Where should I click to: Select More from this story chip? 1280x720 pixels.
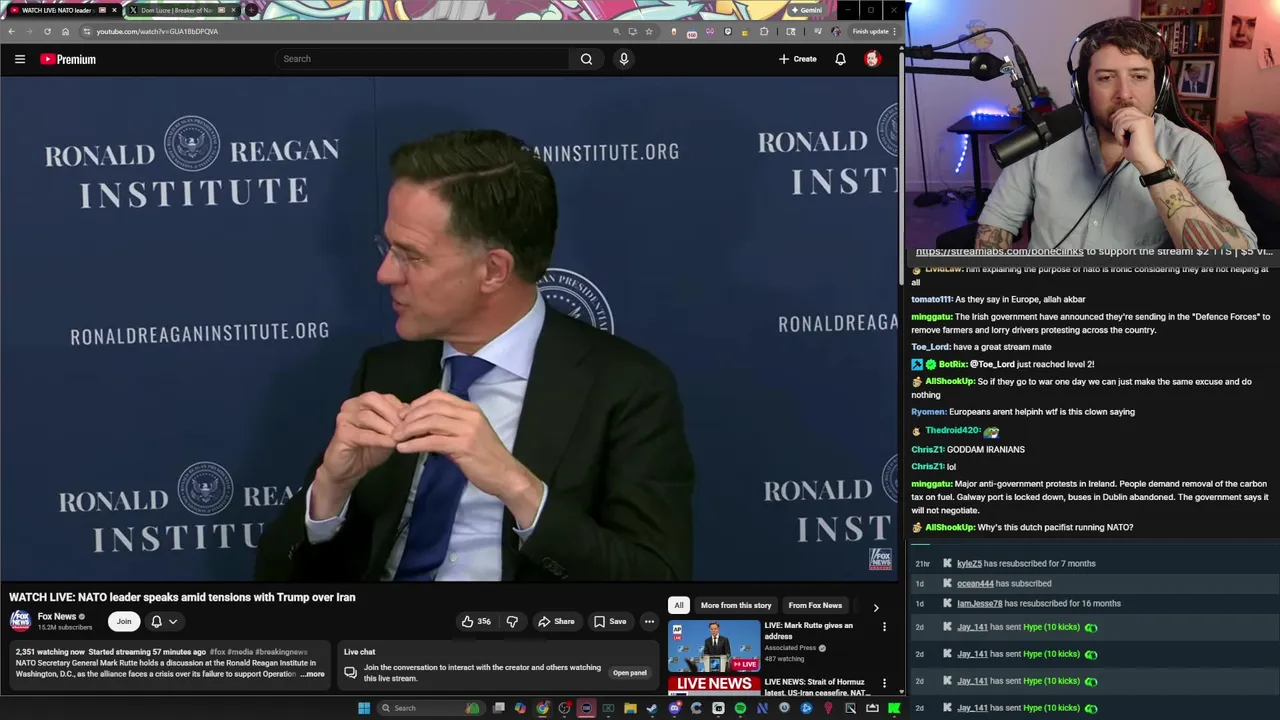(736, 605)
